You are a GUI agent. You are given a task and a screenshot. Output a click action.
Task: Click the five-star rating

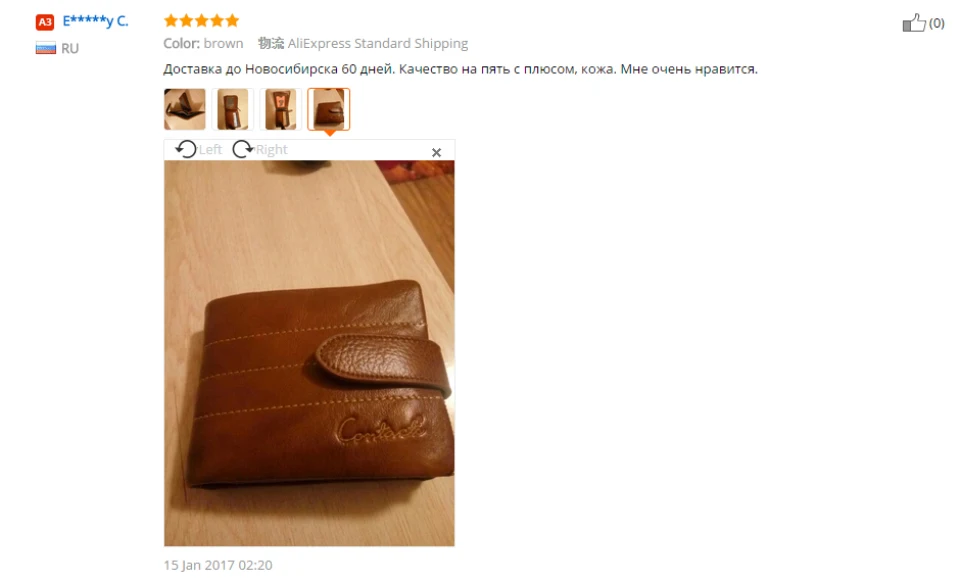201,21
